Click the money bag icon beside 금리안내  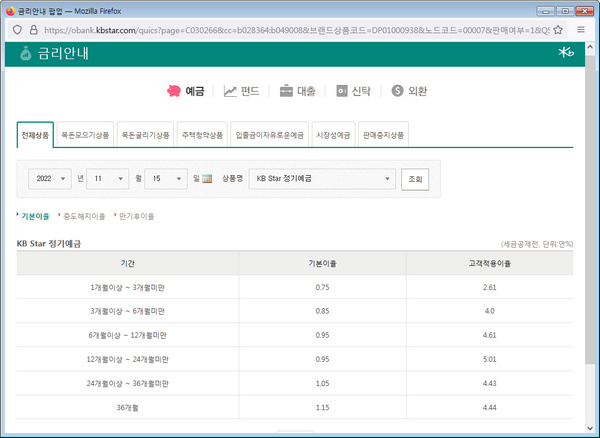(25, 54)
